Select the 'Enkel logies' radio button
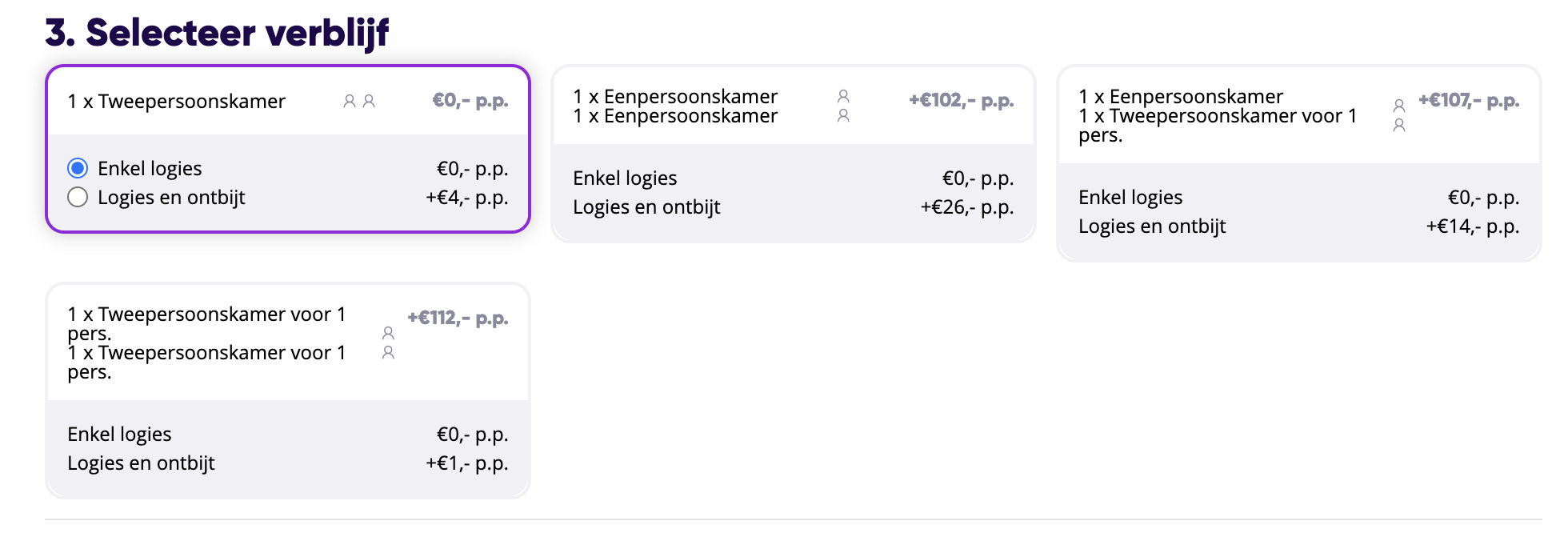The height and width of the screenshot is (533, 1568). pos(78,168)
